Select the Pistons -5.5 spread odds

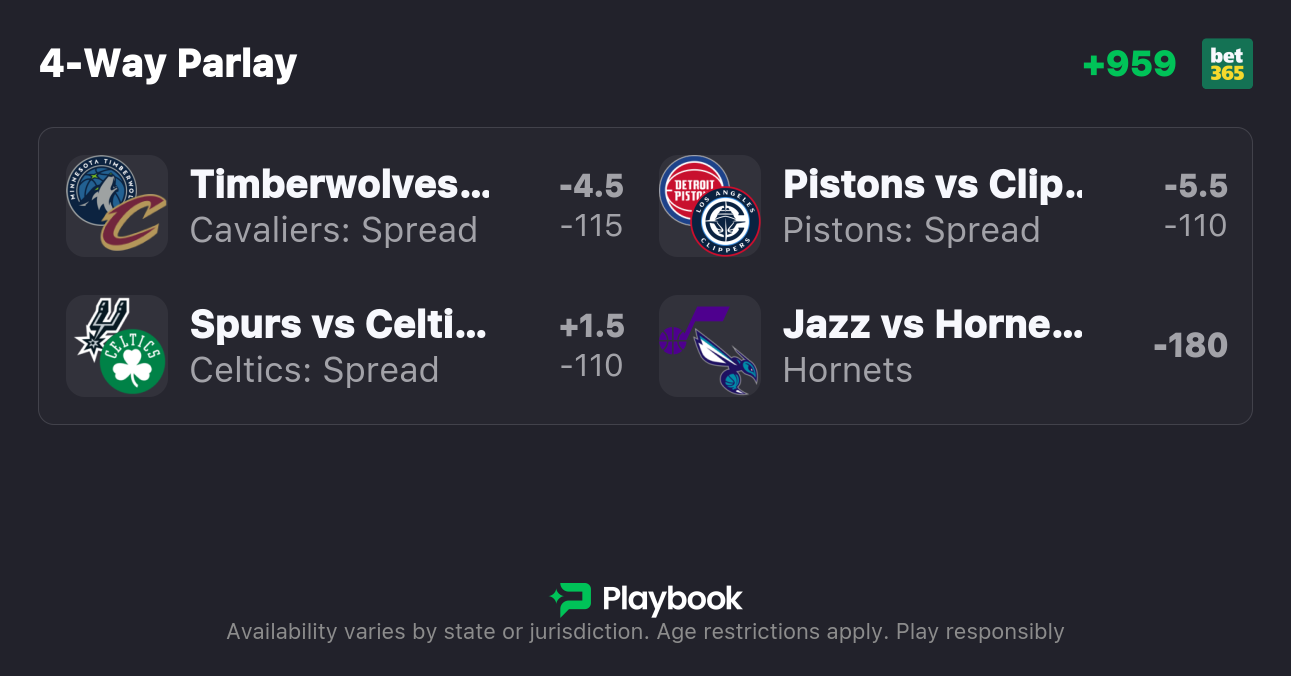(1195, 206)
